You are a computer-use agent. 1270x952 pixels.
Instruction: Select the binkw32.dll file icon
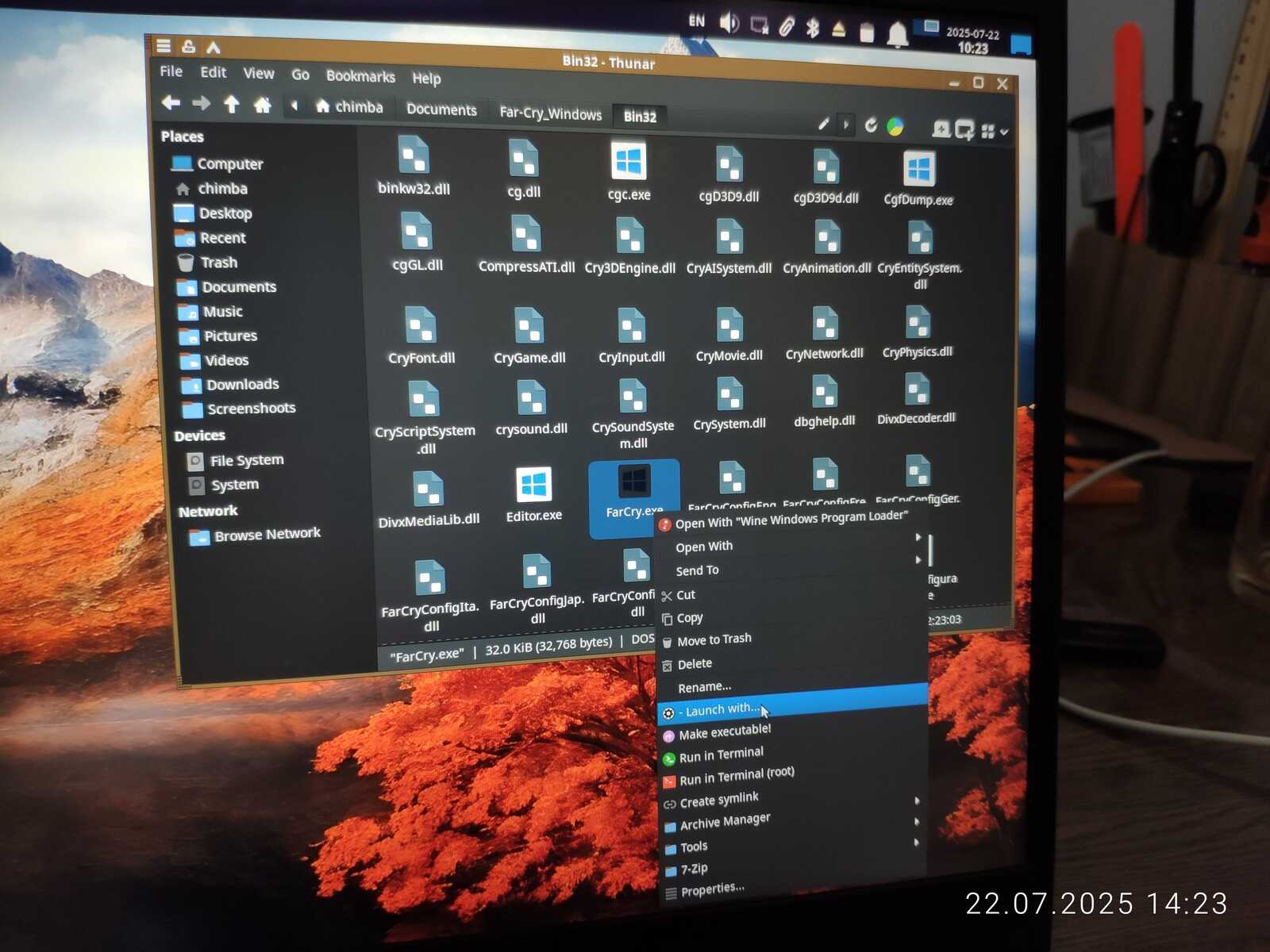click(x=414, y=155)
